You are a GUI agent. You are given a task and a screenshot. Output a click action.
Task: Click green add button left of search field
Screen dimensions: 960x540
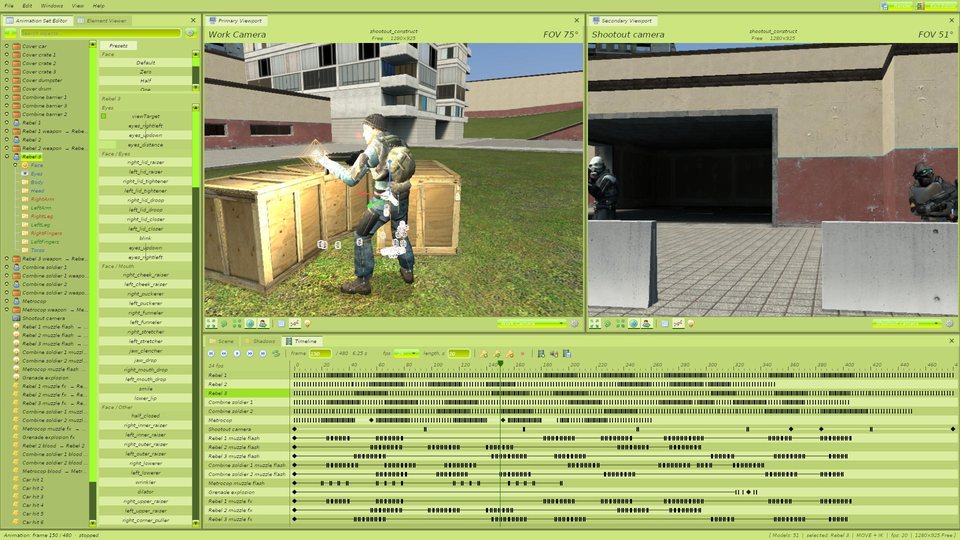10,32
